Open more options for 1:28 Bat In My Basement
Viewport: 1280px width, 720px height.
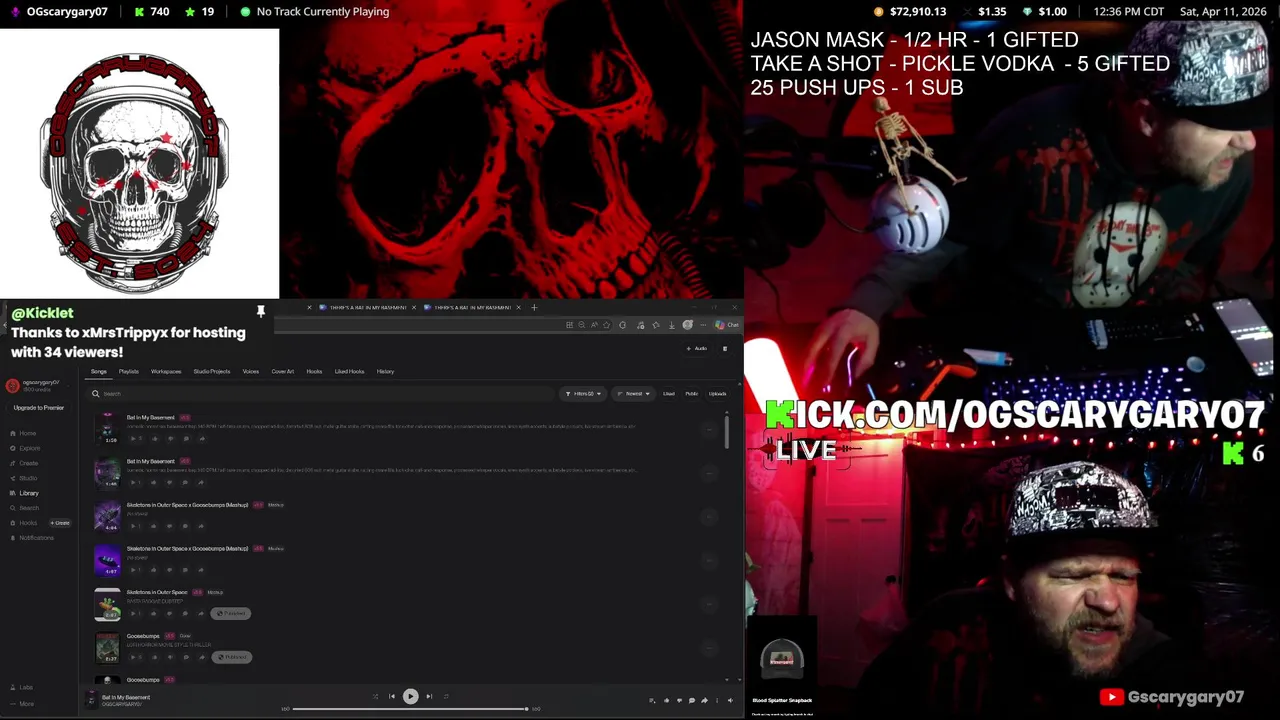click(709, 430)
